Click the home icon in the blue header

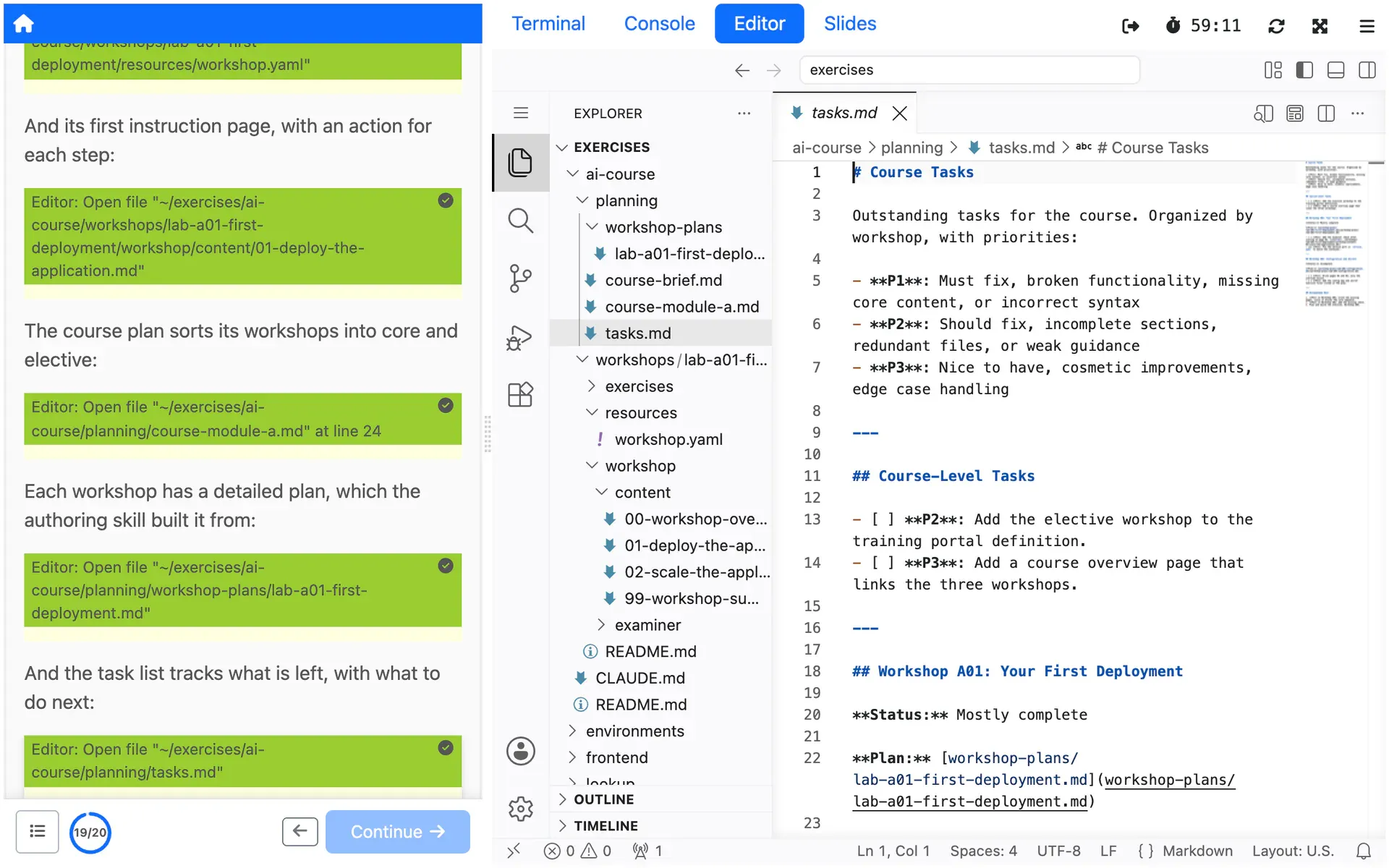24,23
